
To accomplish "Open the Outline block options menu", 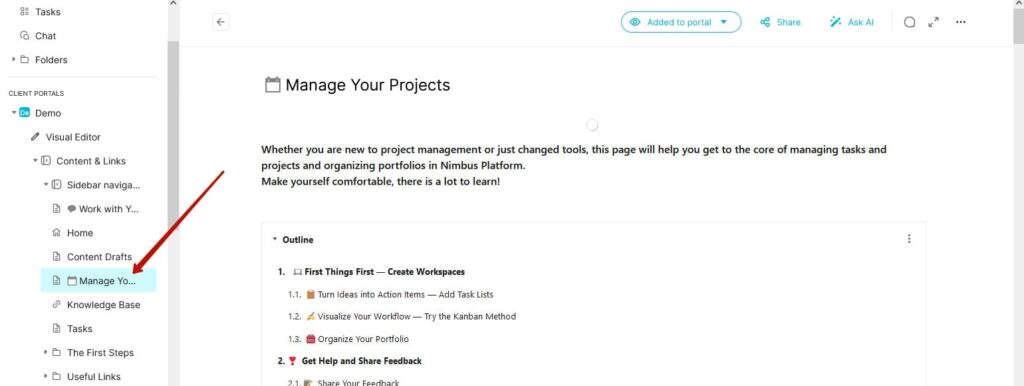I will pyautogui.click(x=908, y=239).
